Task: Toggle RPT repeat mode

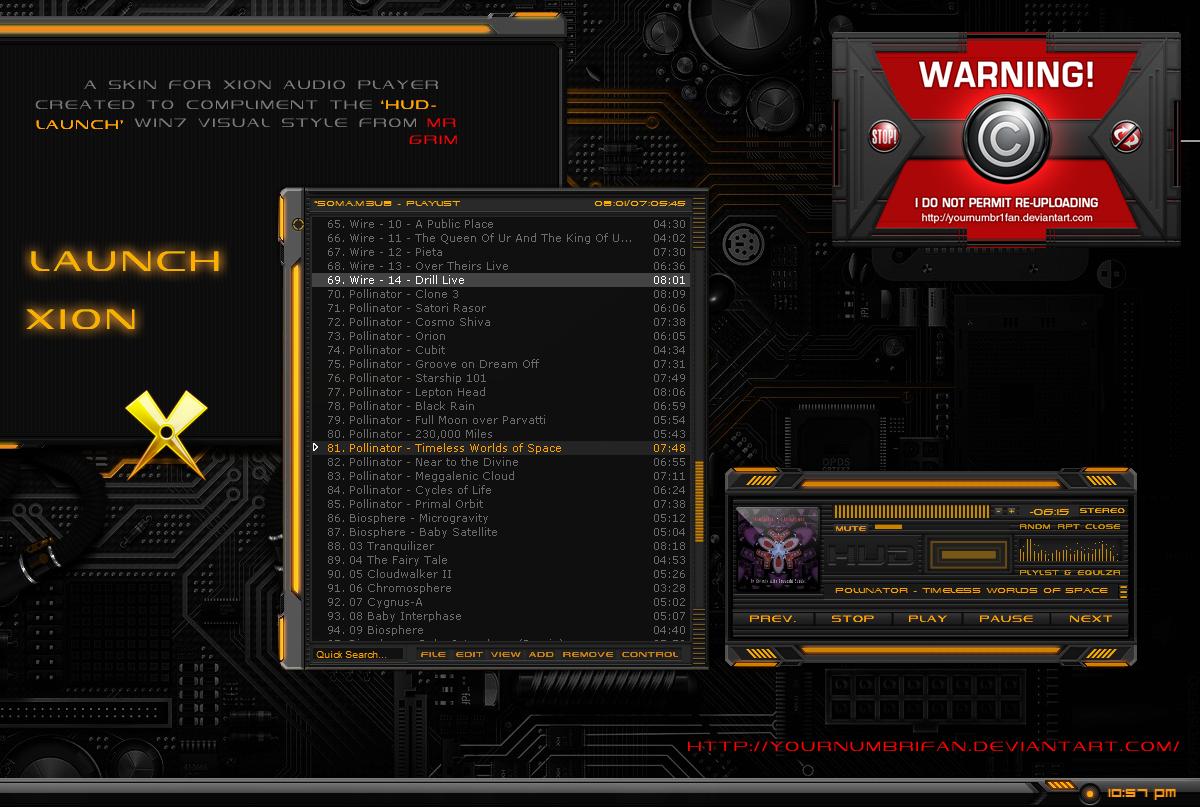Action: click(1067, 526)
